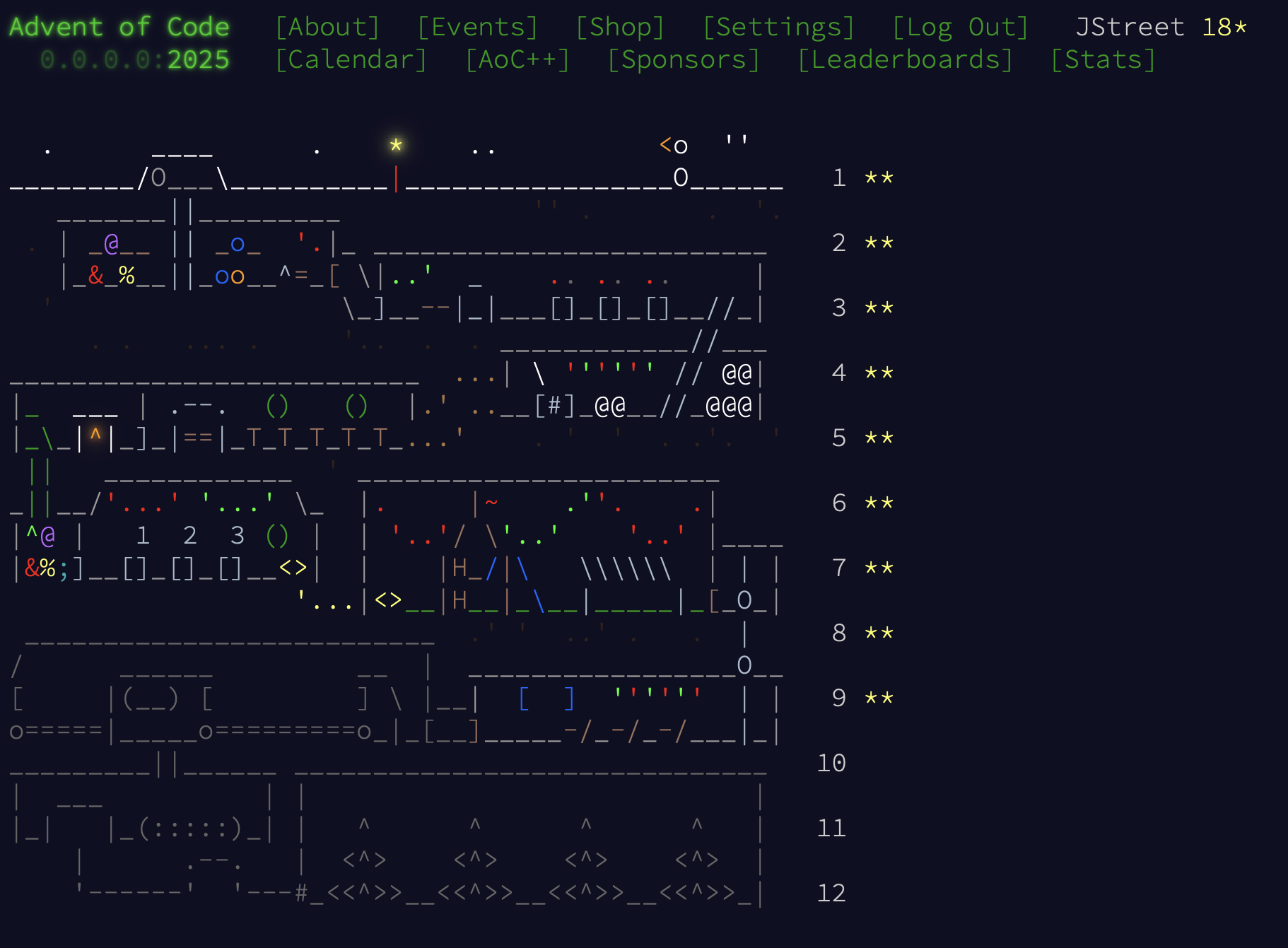Viewport: 1288px width, 948px height.
Task: Open Settings in the header
Action: point(778,27)
